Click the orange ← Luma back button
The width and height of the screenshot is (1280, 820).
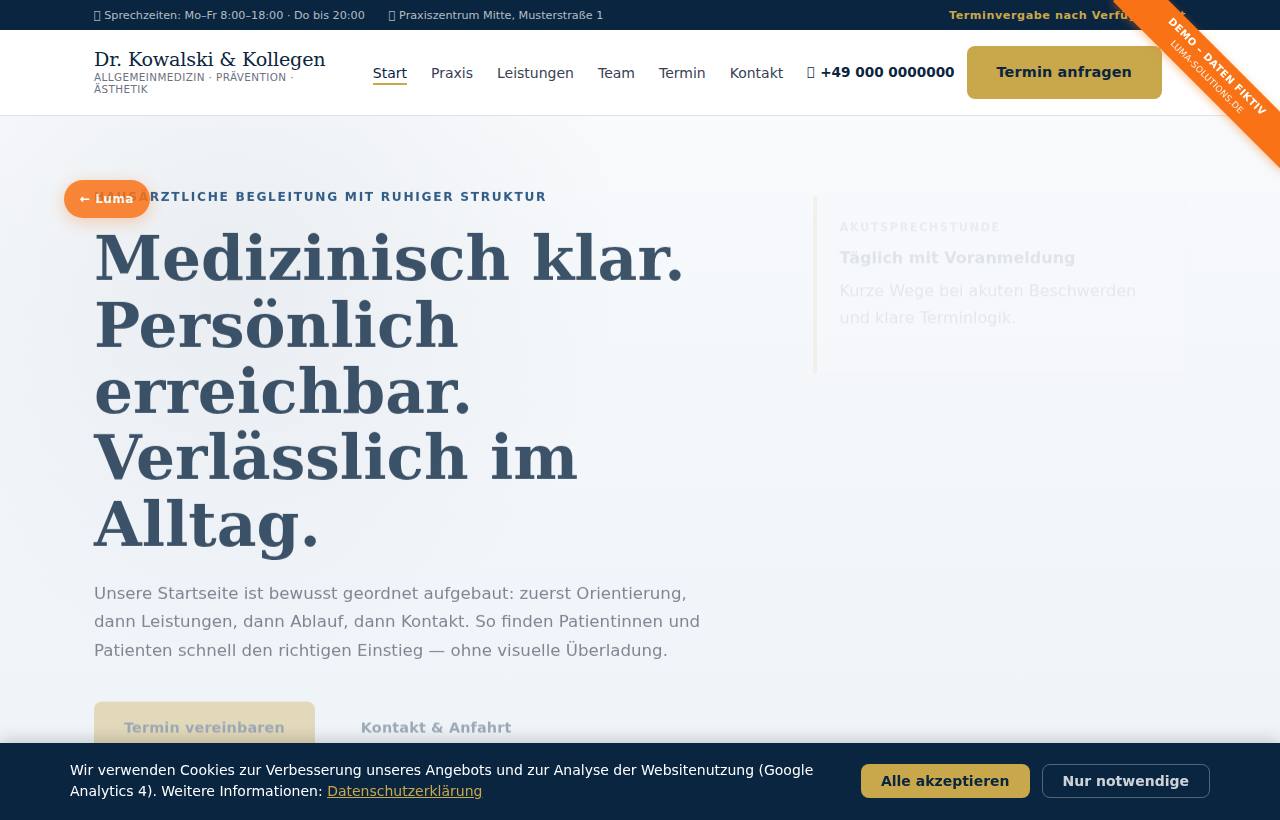point(107,199)
